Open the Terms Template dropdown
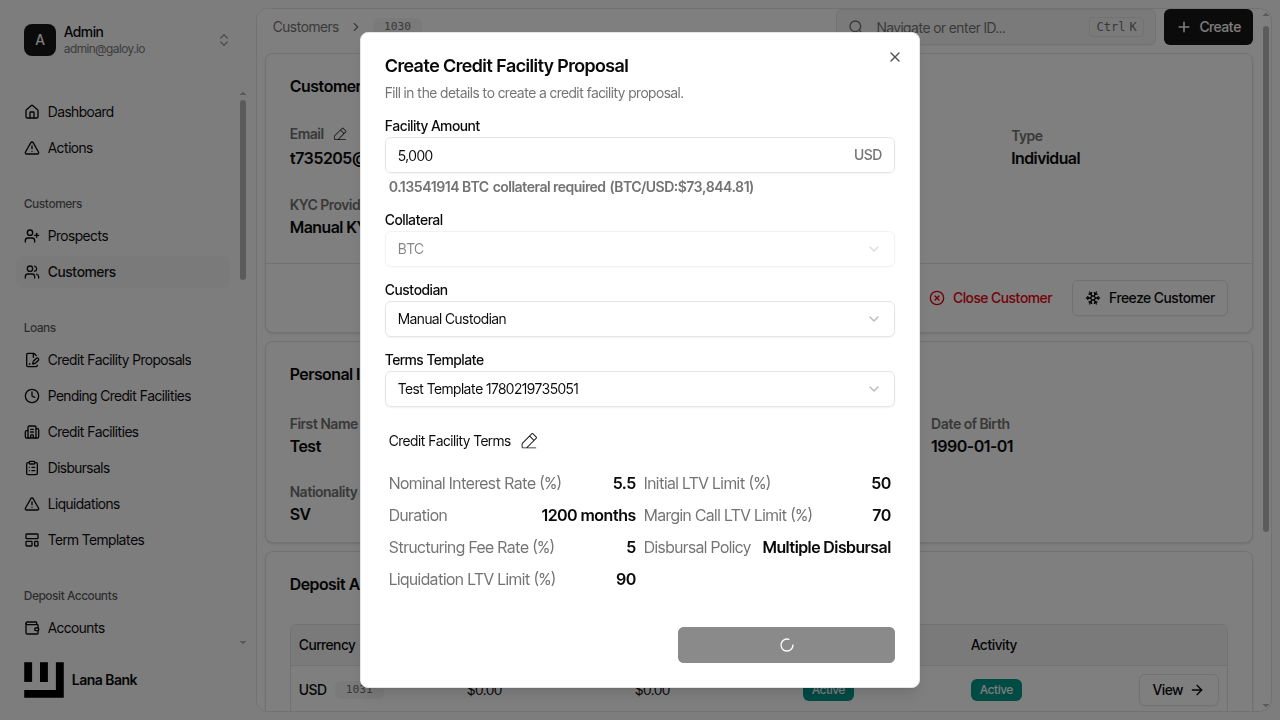 coord(639,389)
